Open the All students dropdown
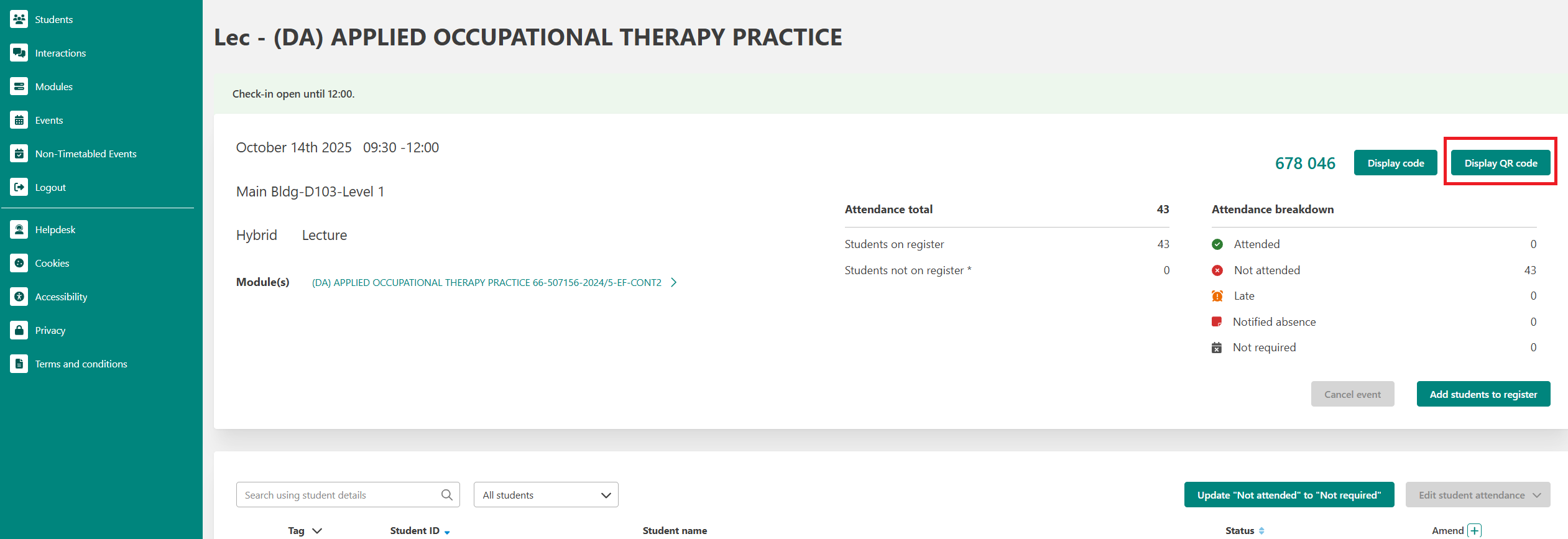The image size is (1568, 539). point(545,495)
